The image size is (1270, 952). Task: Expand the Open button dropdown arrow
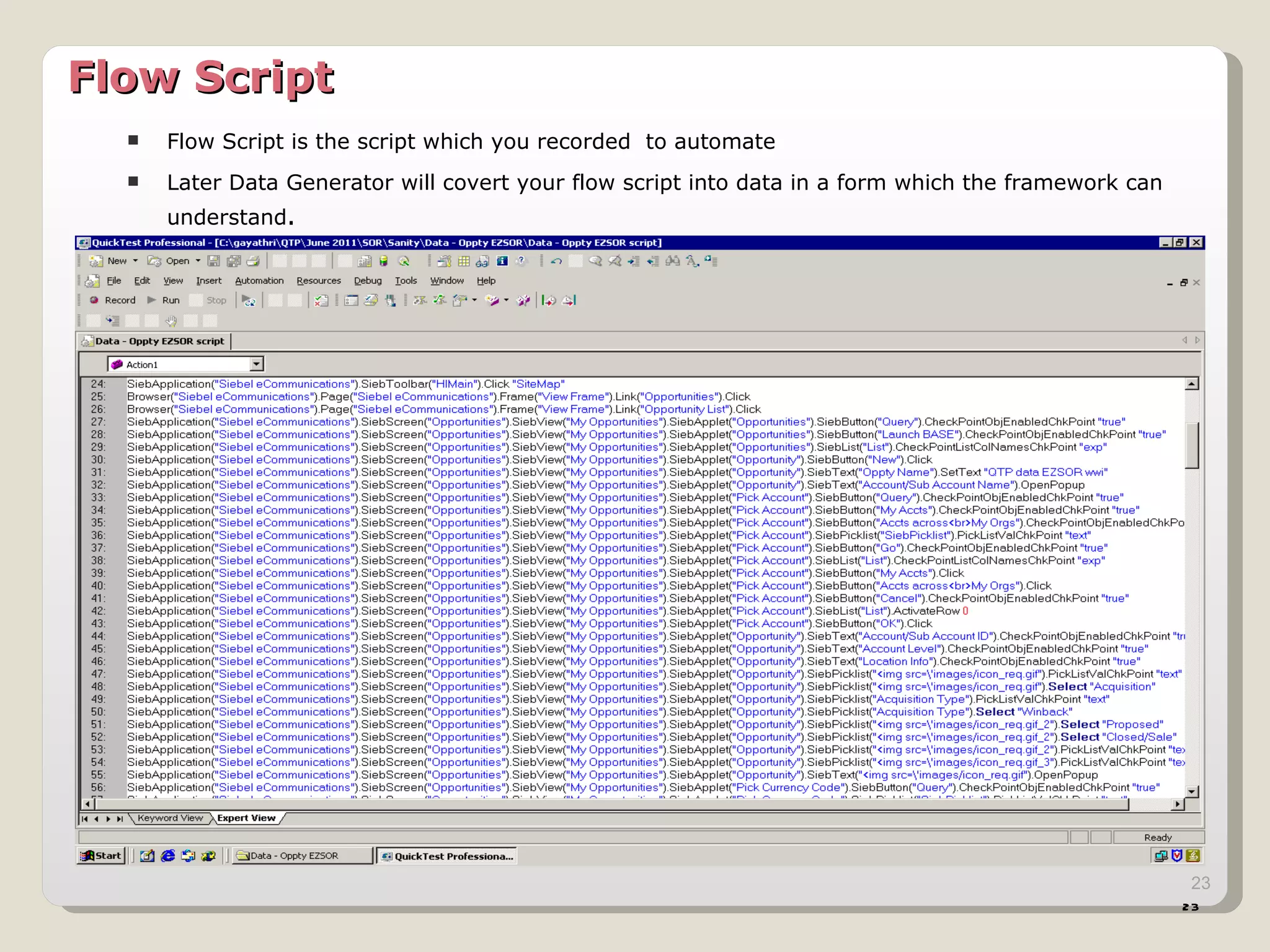tap(198, 261)
